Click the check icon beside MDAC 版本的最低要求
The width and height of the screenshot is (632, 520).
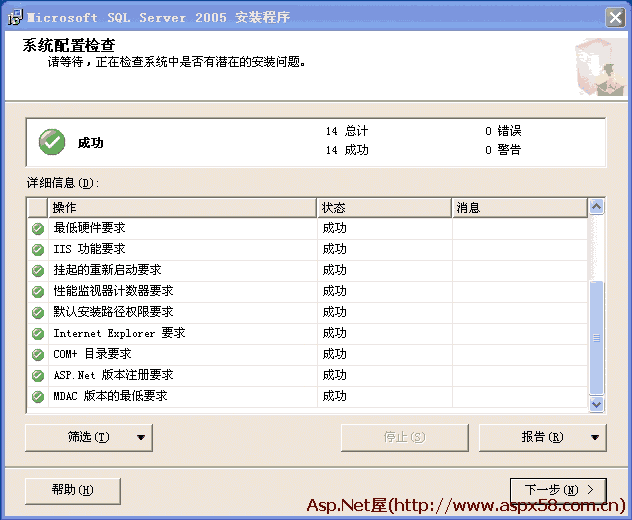[x=38, y=396]
